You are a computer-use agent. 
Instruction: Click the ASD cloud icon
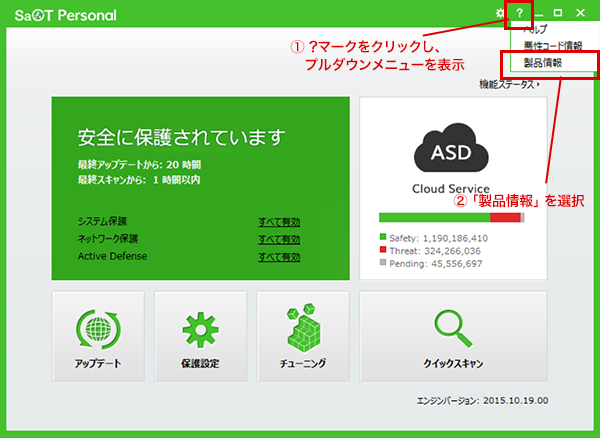[x=451, y=148]
